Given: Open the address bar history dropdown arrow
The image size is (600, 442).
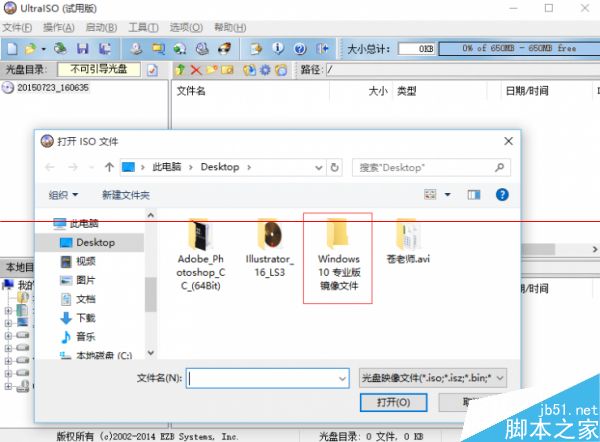Looking at the screenshot, I should [318, 168].
